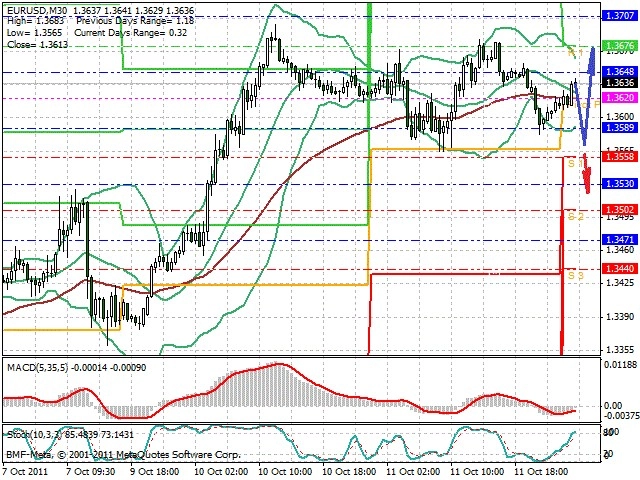Image resolution: width=640 pixels, height=480 pixels.
Task: Click the S 2 support marker text
Action: point(576,216)
